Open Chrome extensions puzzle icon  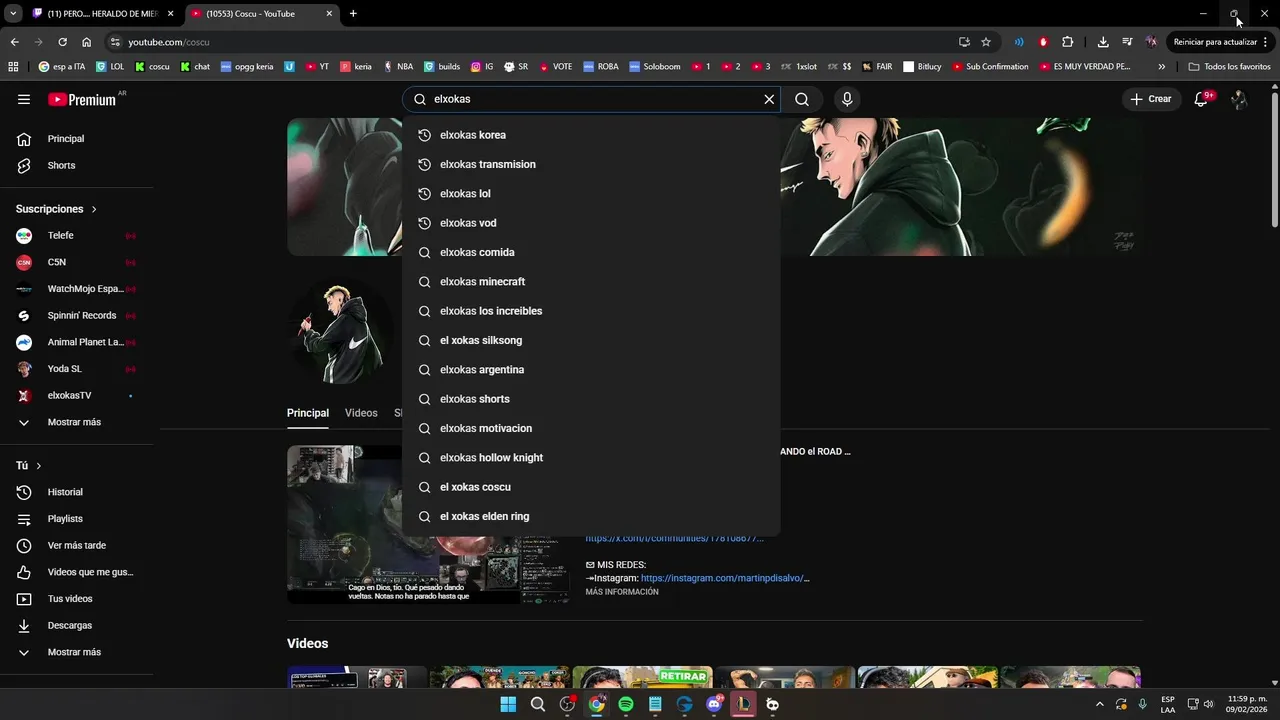coord(1068,42)
